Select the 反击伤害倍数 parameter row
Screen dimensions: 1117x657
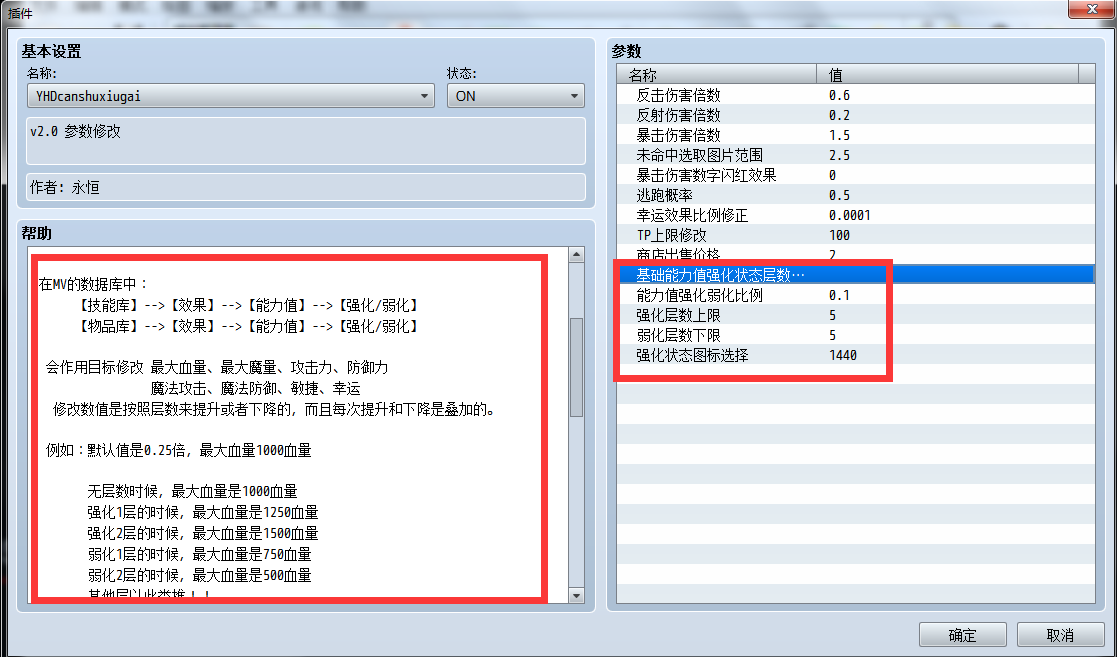pos(856,95)
